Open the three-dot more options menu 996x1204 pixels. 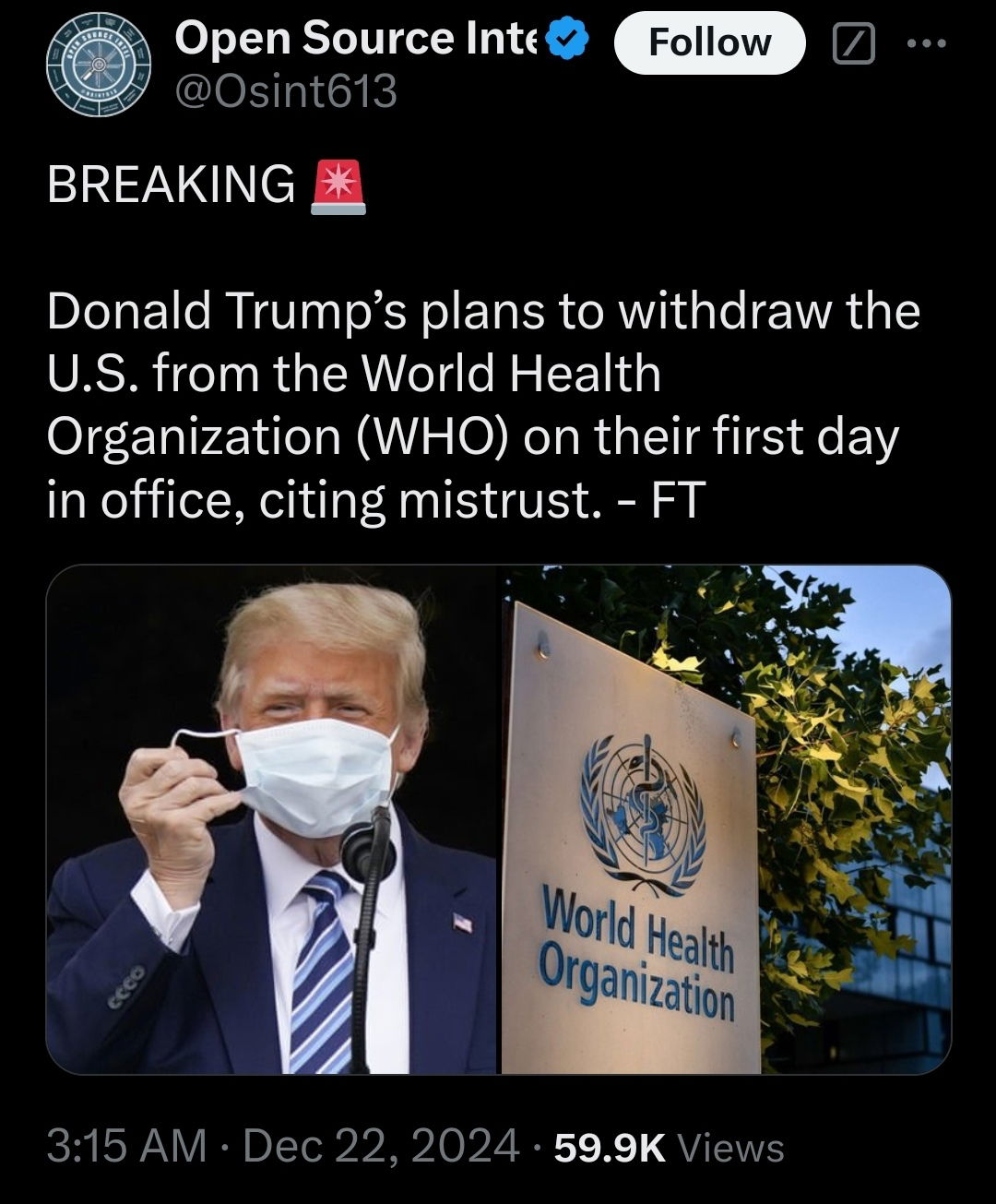click(x=926, y=43)
